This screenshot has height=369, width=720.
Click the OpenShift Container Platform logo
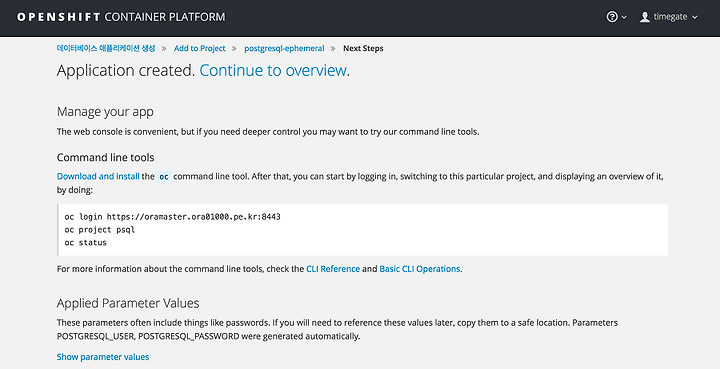pos(121,17)
